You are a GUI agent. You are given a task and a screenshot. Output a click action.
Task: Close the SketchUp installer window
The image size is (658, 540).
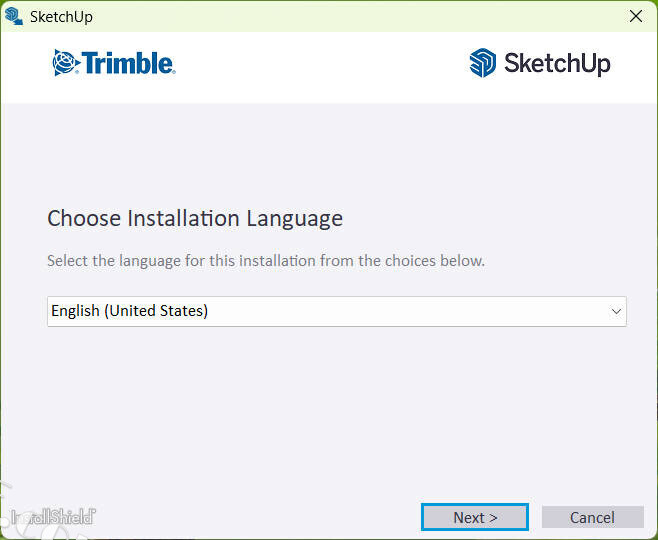tap(635, 16)
